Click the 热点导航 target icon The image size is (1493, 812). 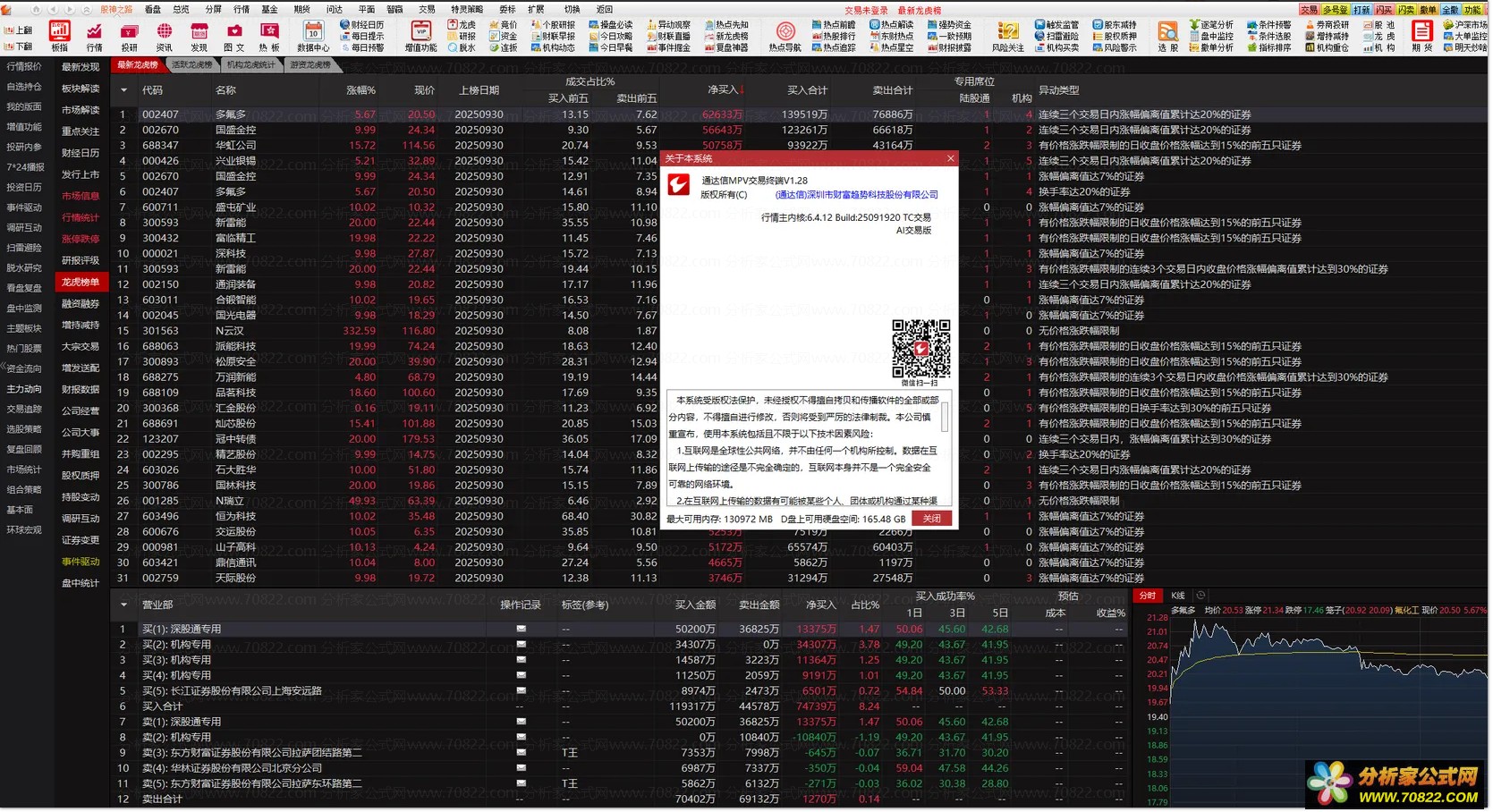coord(785,36)
